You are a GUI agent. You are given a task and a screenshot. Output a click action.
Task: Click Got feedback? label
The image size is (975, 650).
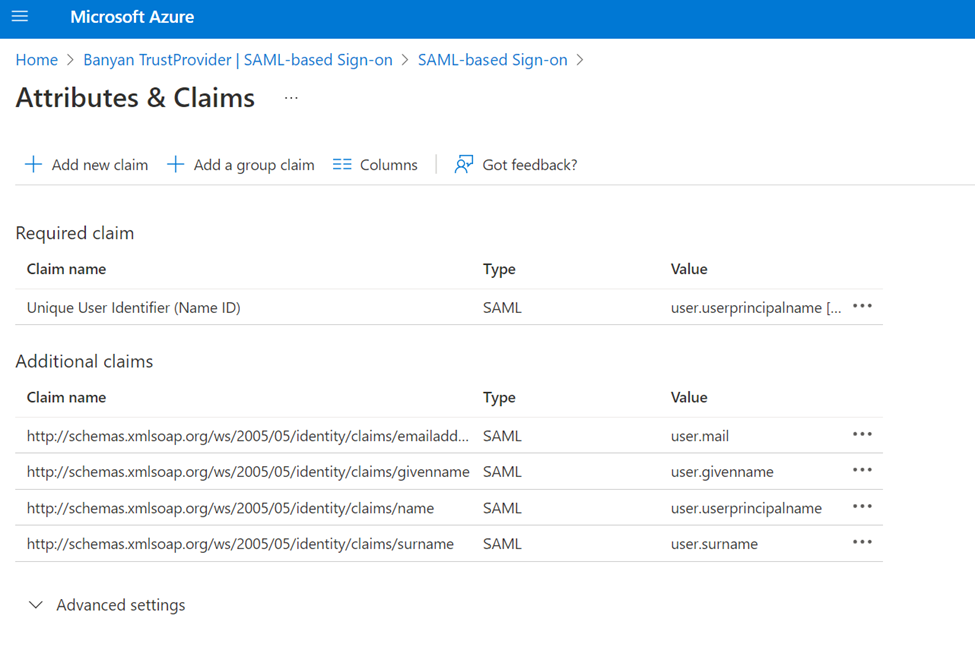pyautogui.click(x=530, y=165)
